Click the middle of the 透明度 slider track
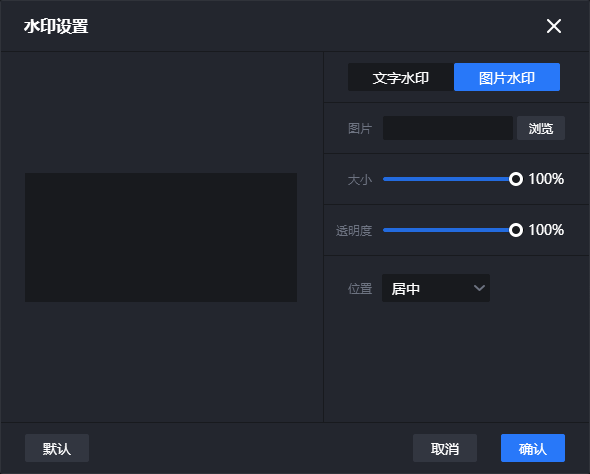This screenshot has width=590, height=474. 449,230
